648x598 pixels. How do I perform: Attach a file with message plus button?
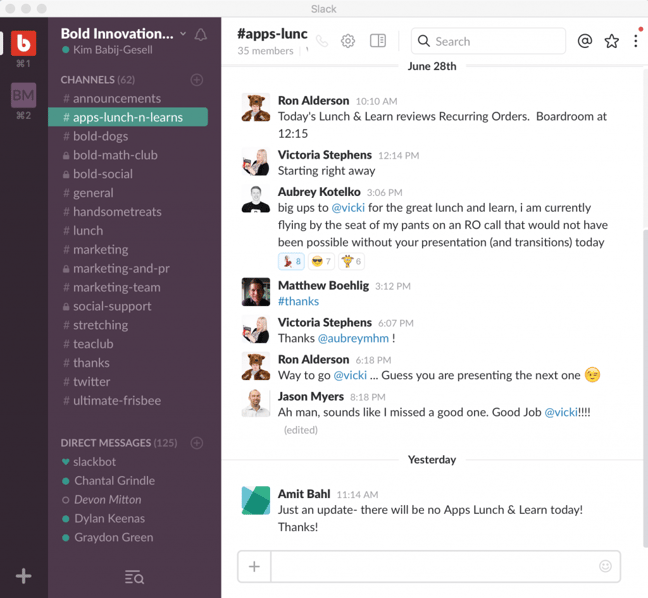[254, 566]
